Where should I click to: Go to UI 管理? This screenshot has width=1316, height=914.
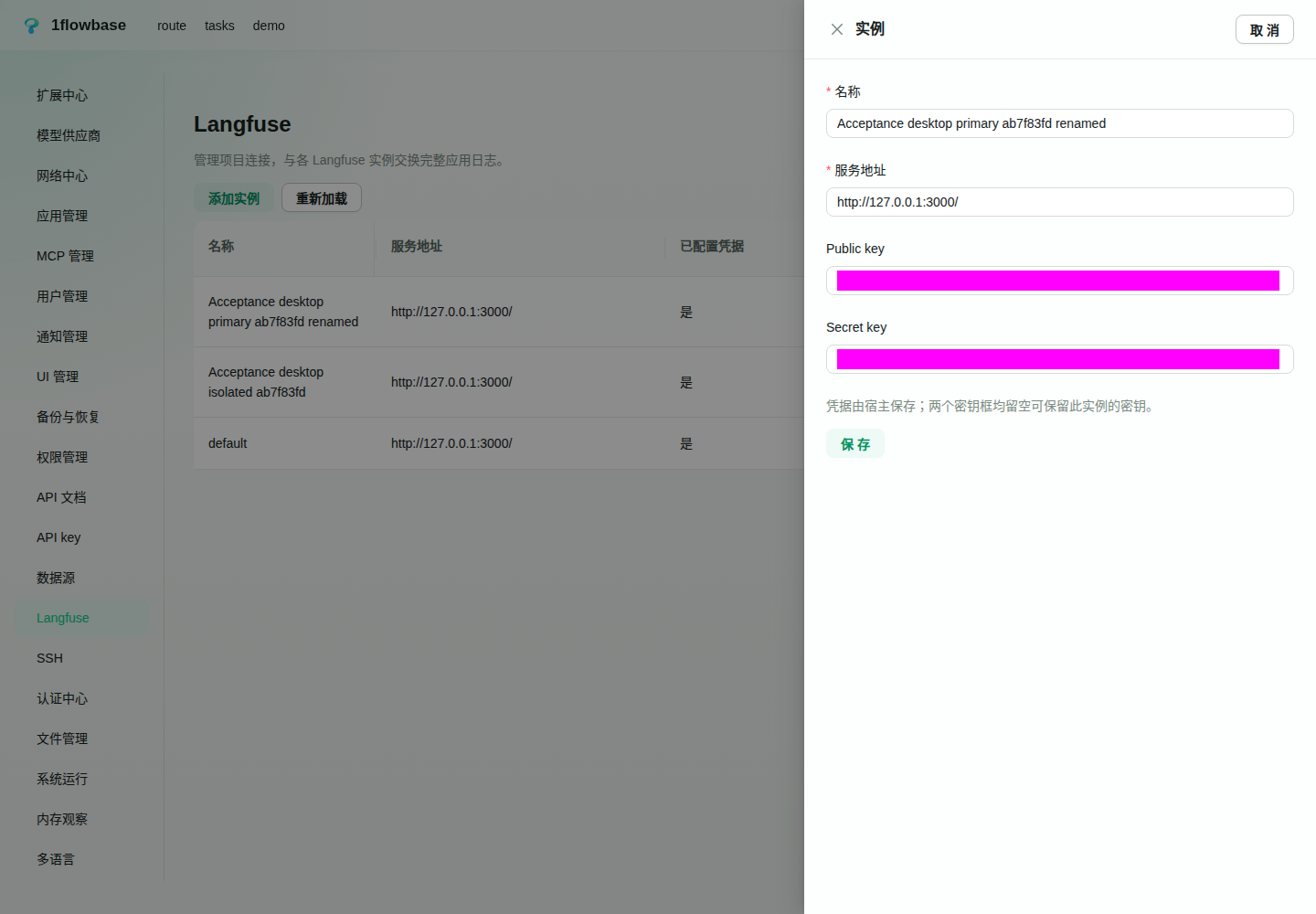pyautogui.click(x=82, y=377)
